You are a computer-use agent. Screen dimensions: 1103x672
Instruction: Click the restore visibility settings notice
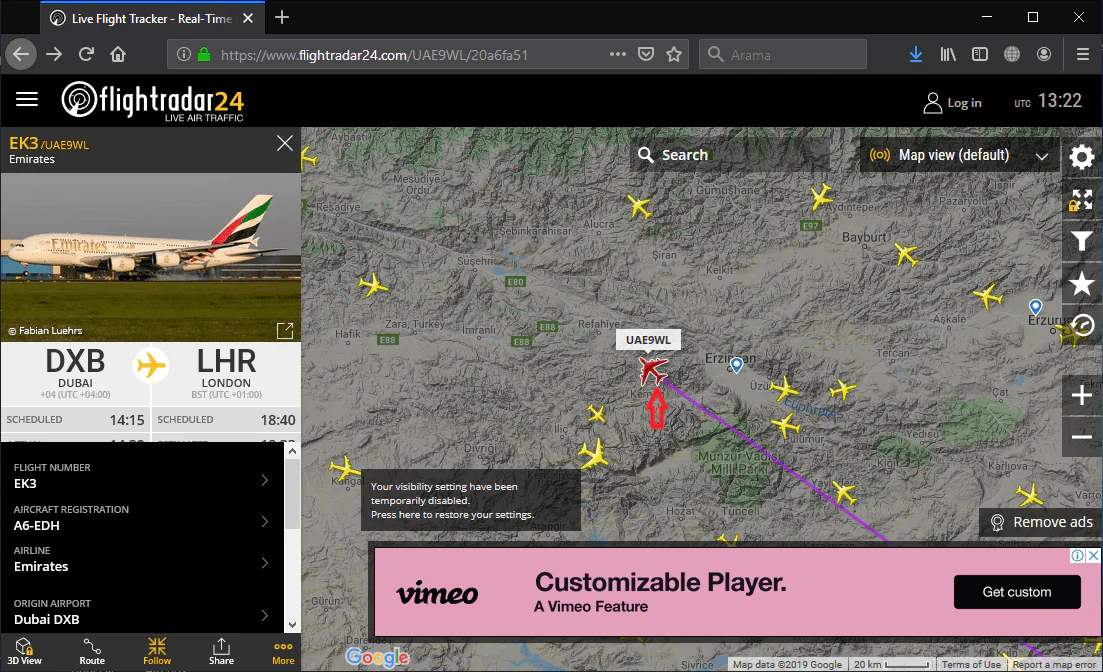pos(471,500)
